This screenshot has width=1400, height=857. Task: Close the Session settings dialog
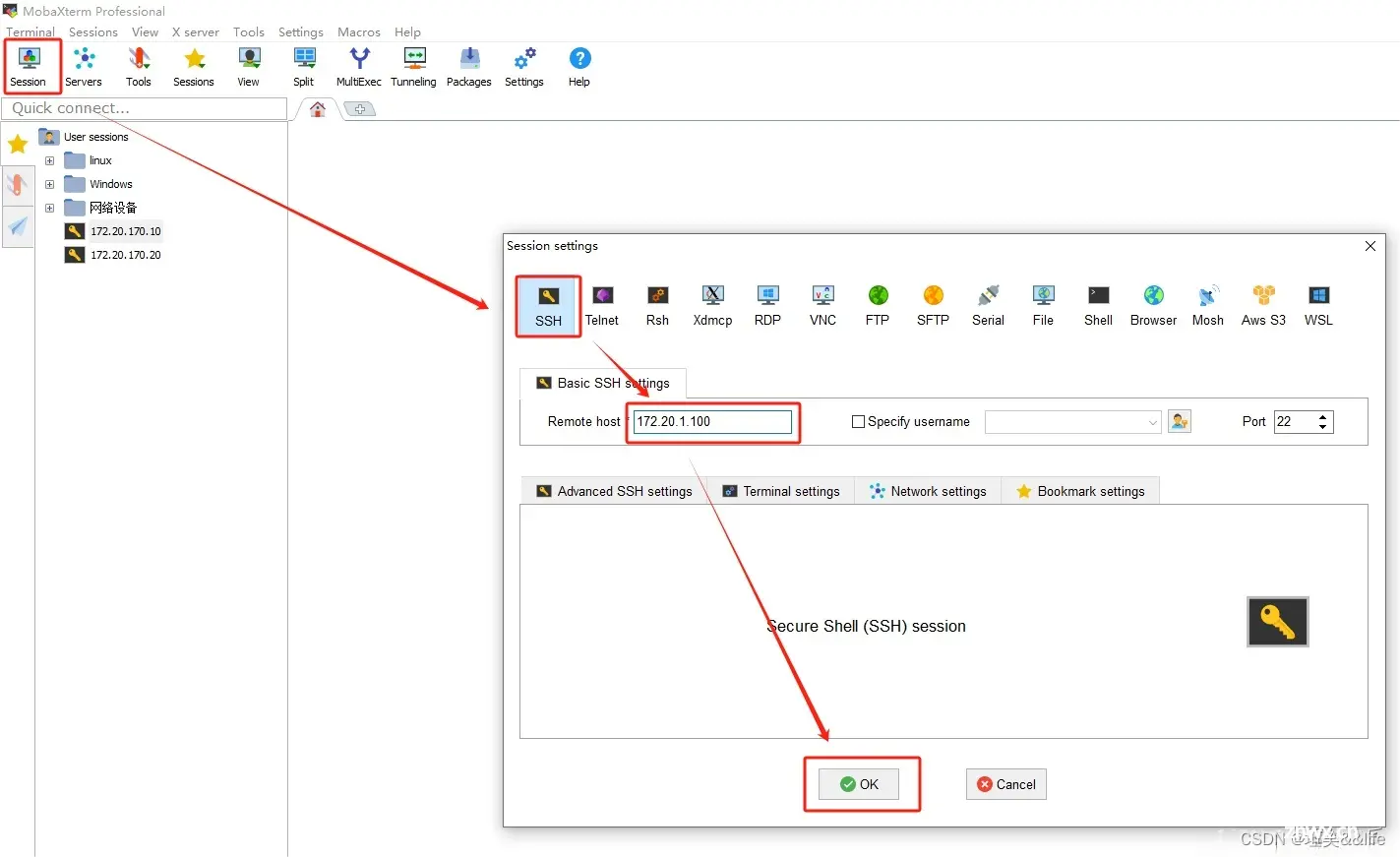point(1370,246)
